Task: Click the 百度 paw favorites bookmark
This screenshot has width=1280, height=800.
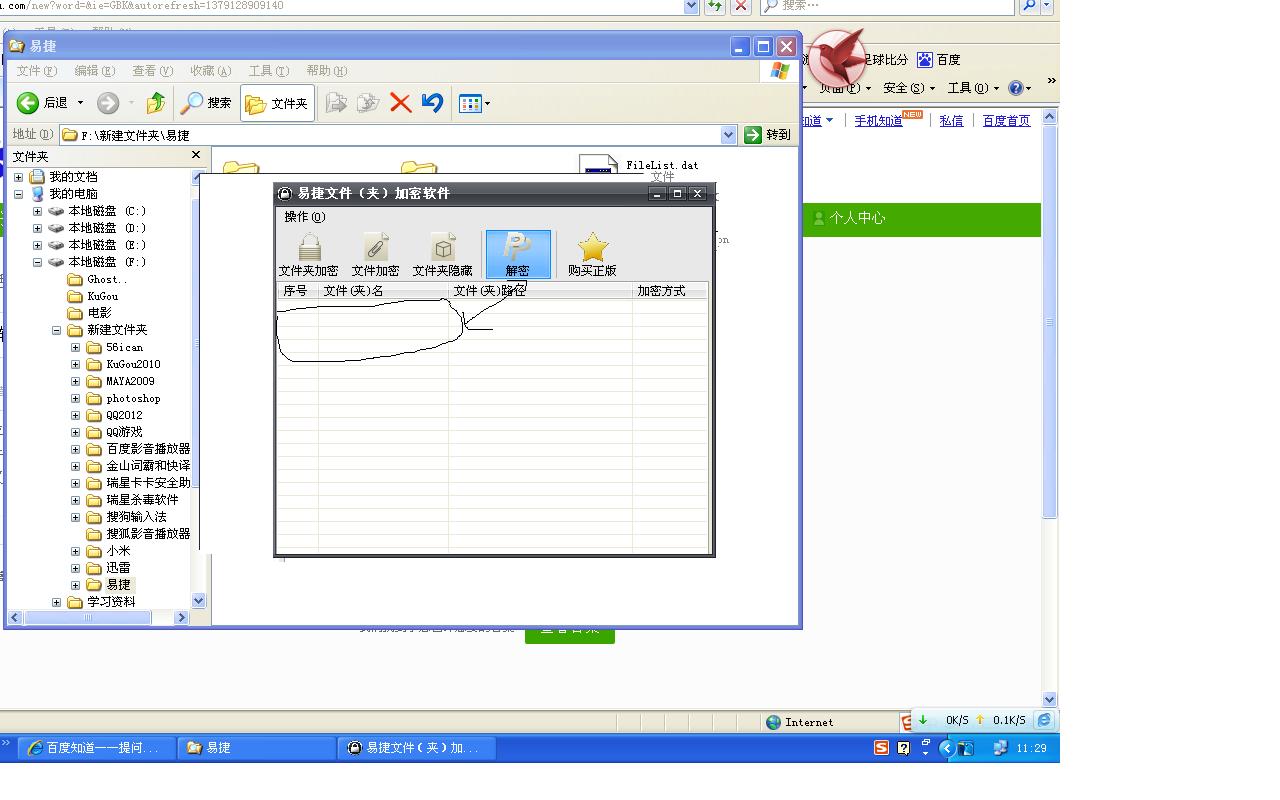Action: tap(939, 60)
